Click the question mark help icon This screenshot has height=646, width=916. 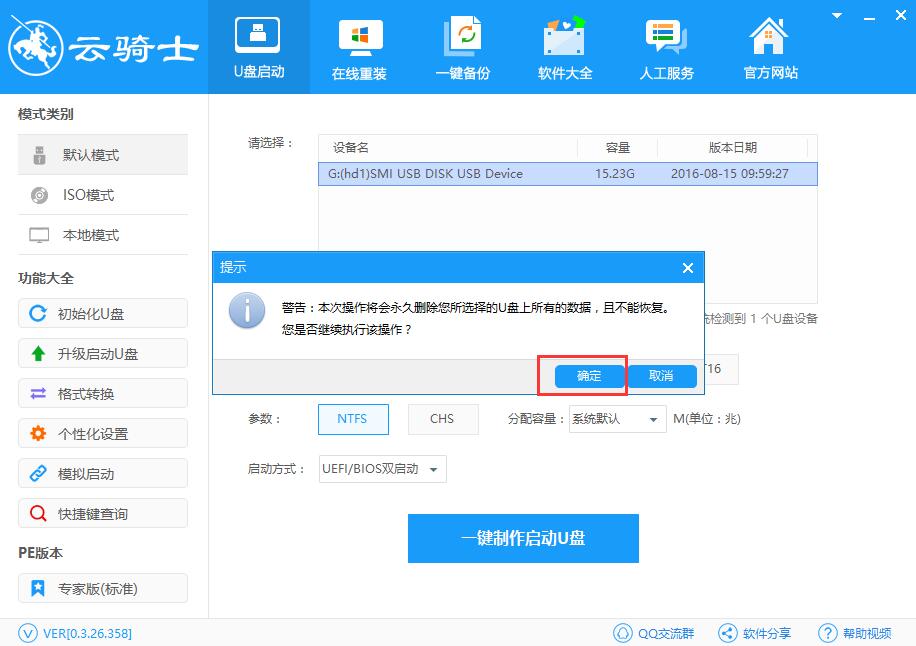828,633
